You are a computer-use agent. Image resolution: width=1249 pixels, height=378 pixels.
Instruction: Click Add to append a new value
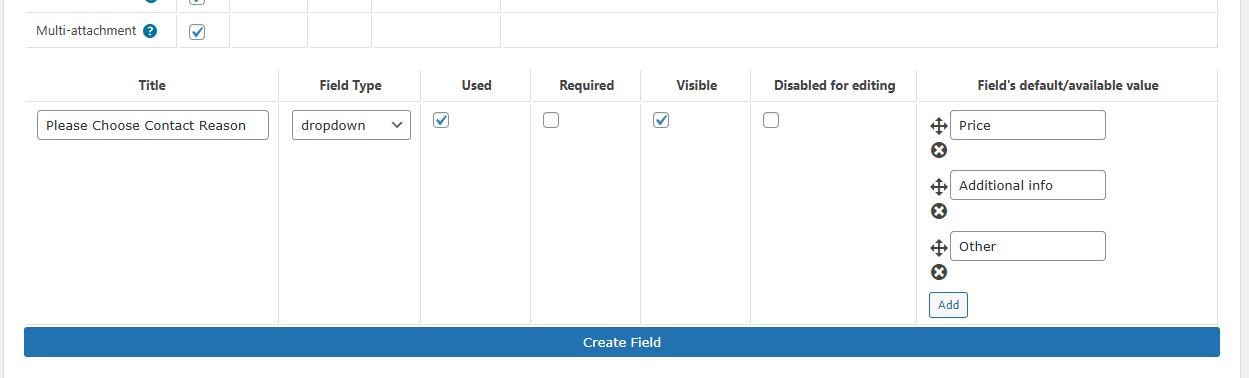(948, 305)
